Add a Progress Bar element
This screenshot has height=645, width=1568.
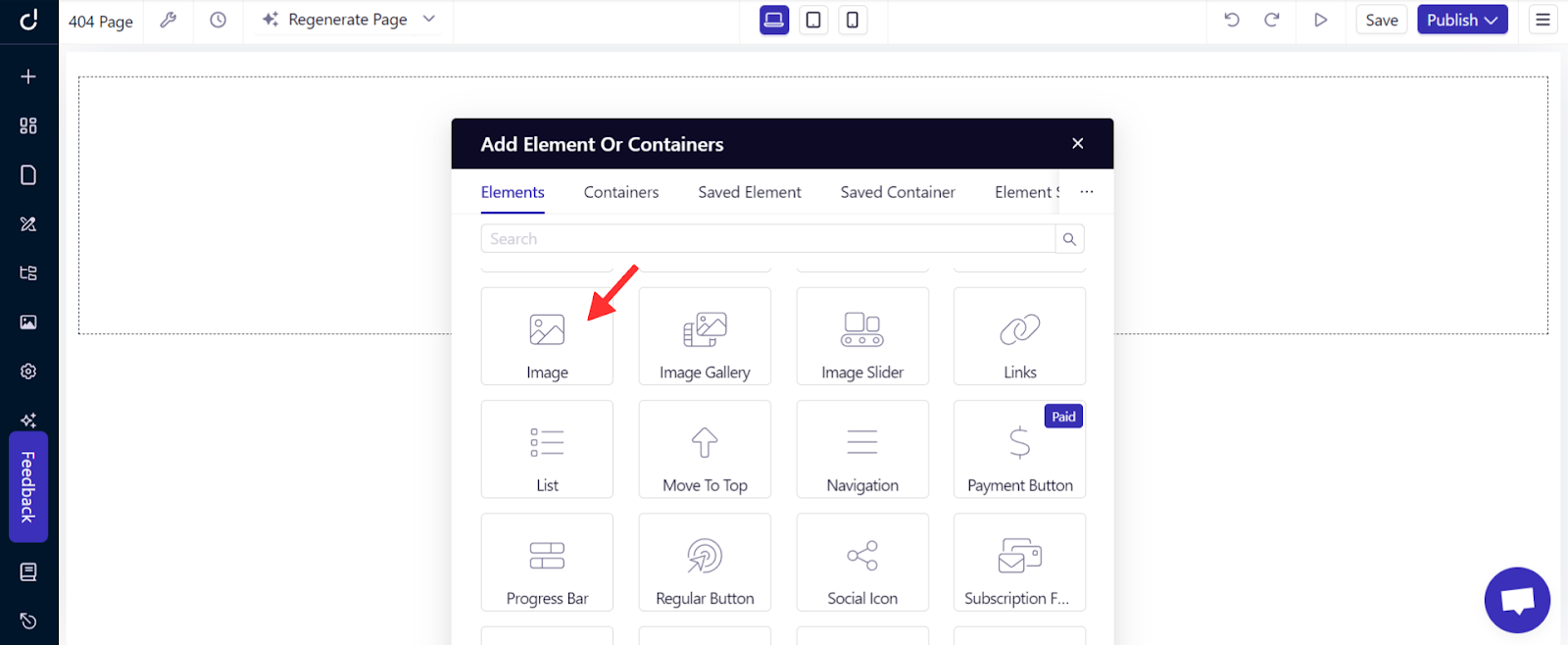(x=547, y=562)
